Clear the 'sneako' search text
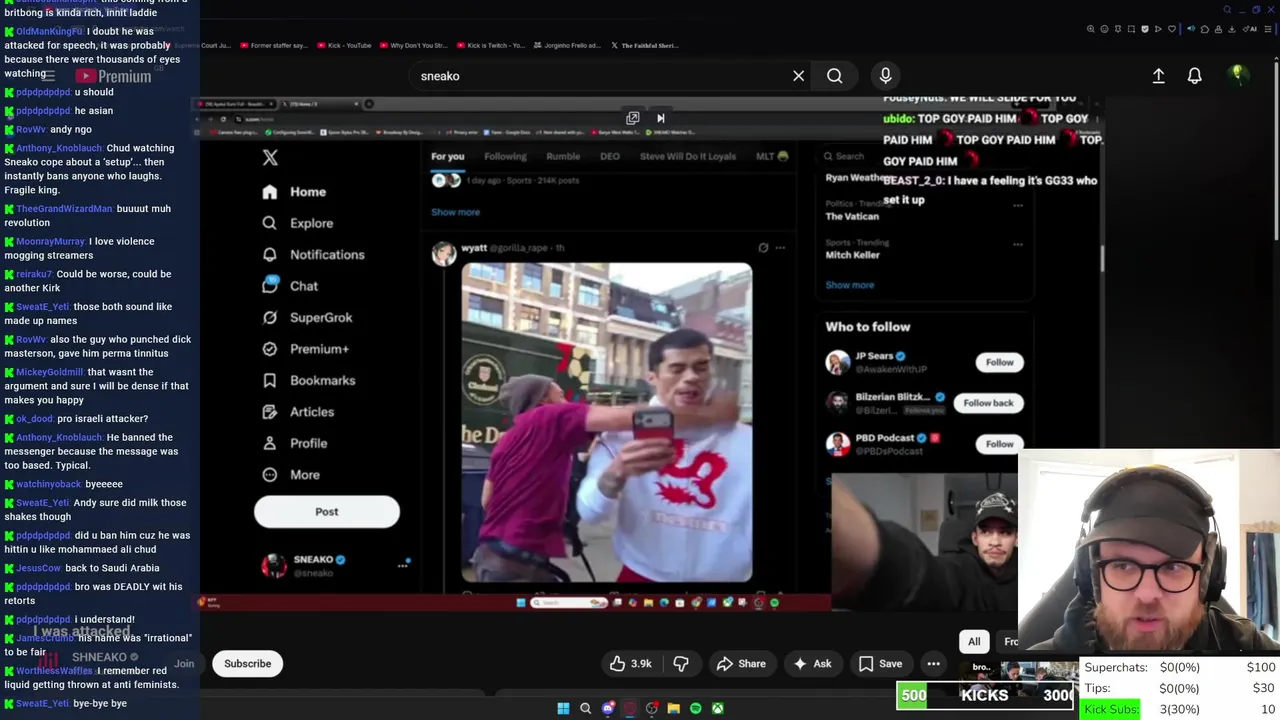Image resolution: width=1280 pixels, height=720 pixels. pos(798,76)
